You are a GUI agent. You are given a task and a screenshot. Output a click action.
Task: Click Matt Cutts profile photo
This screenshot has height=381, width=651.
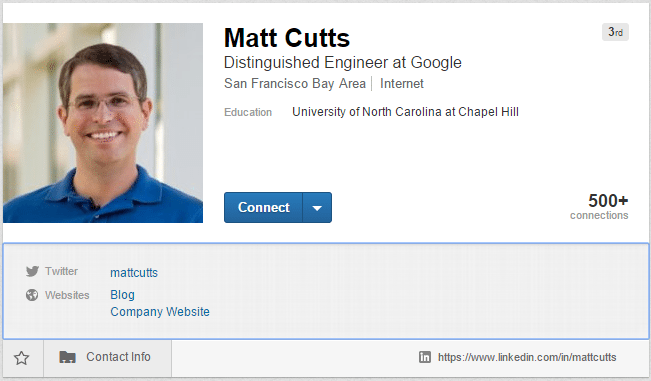pyautogui.click(x=103, y=123)
